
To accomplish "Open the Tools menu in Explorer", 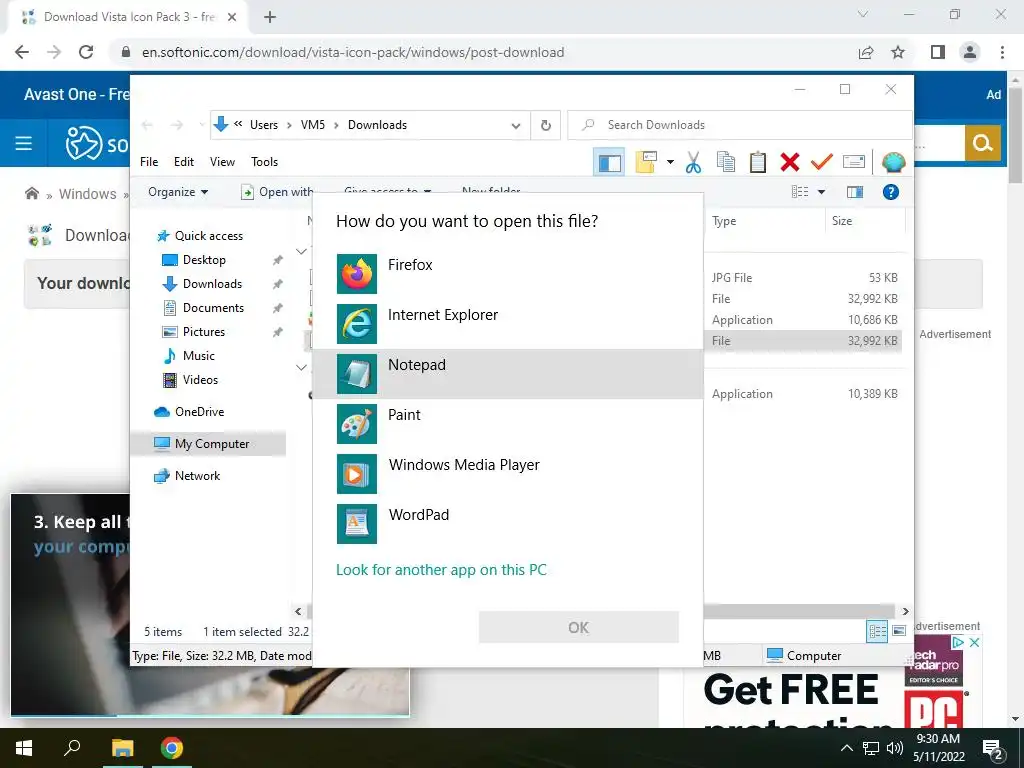I will pos(264,162).
